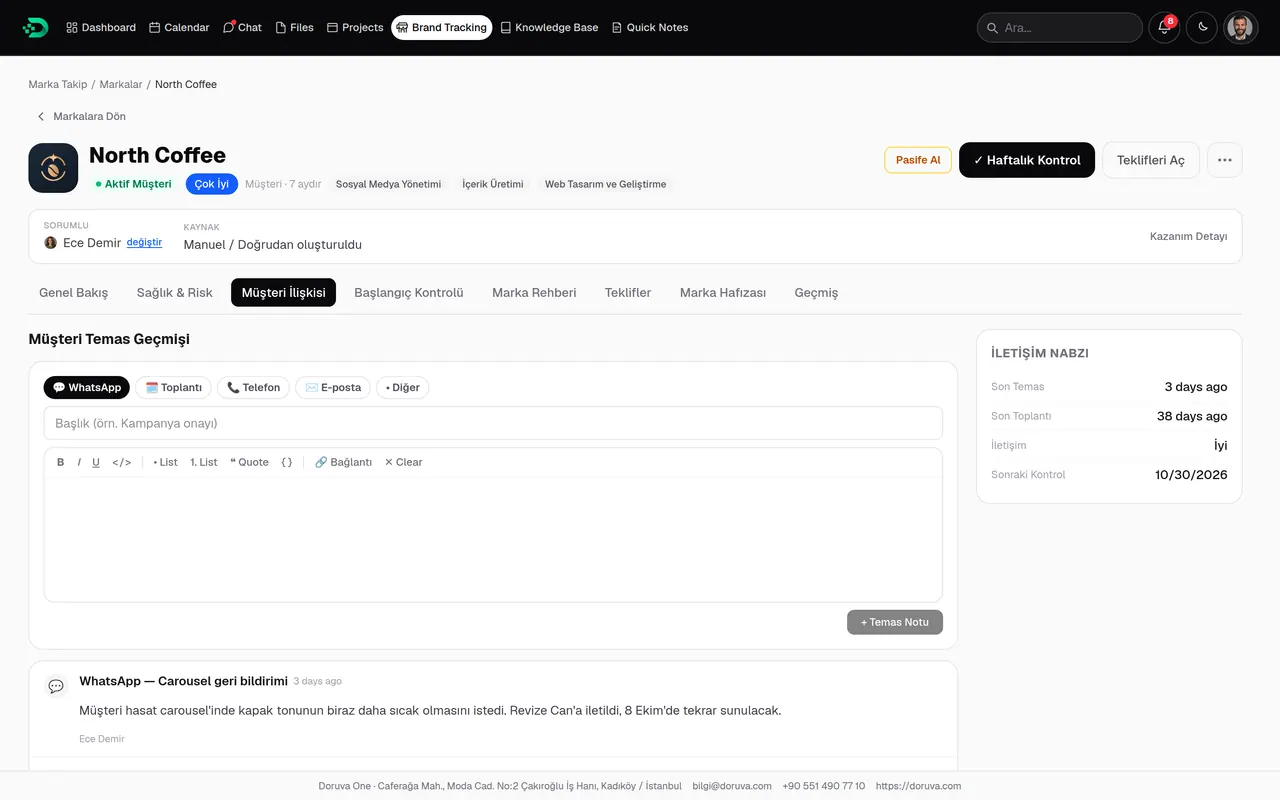Switch to the Marka Hafızası tab
Viewport: 1280px width, 800px height.
(x=723, y=292)
